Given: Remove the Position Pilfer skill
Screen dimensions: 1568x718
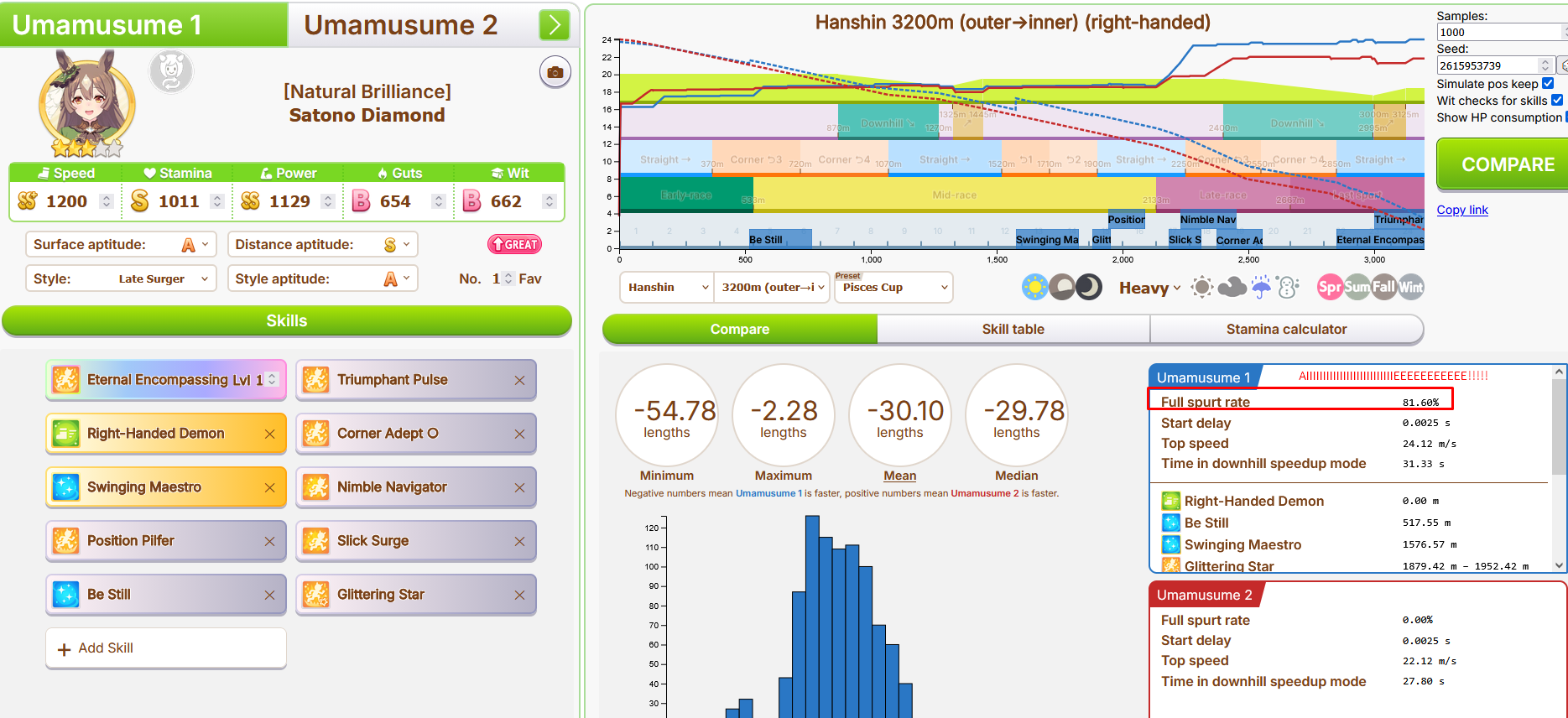Looking at the screenshot, I should click(269, 541).
